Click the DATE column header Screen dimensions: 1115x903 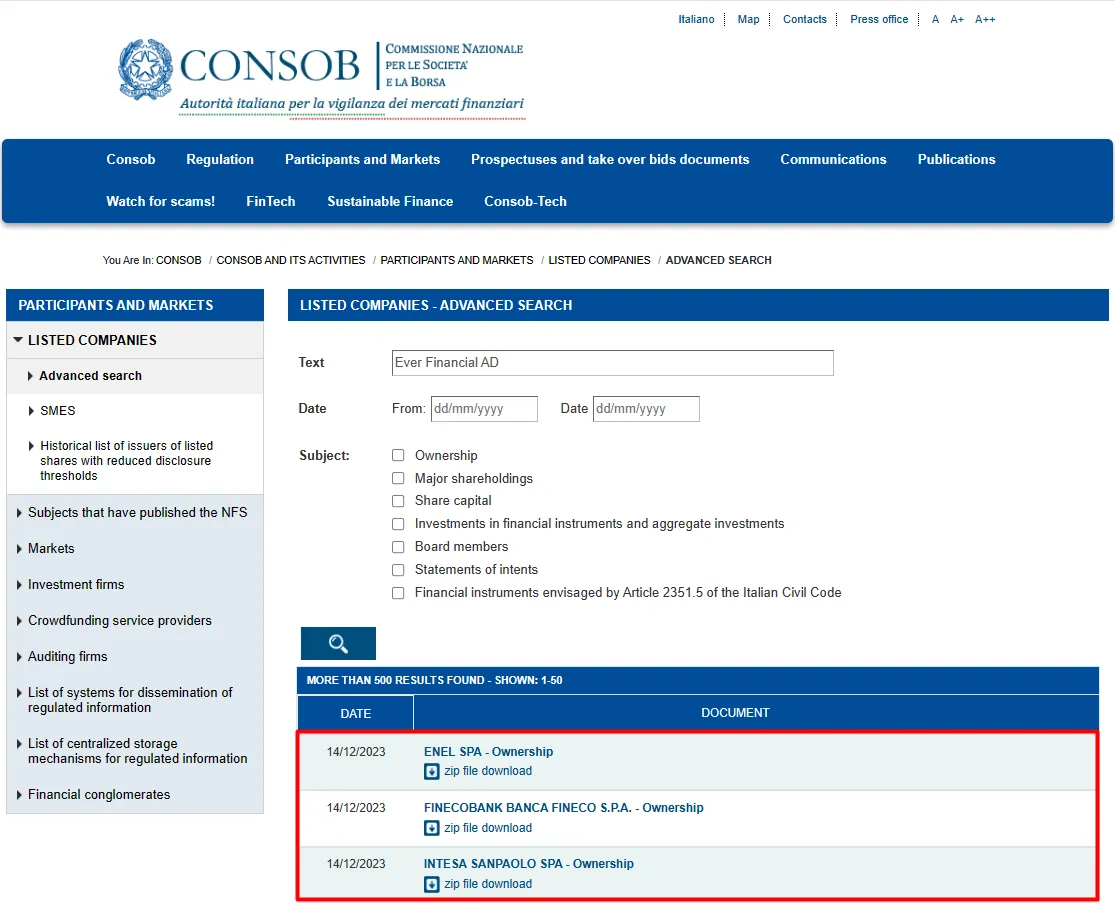[356, 713]
